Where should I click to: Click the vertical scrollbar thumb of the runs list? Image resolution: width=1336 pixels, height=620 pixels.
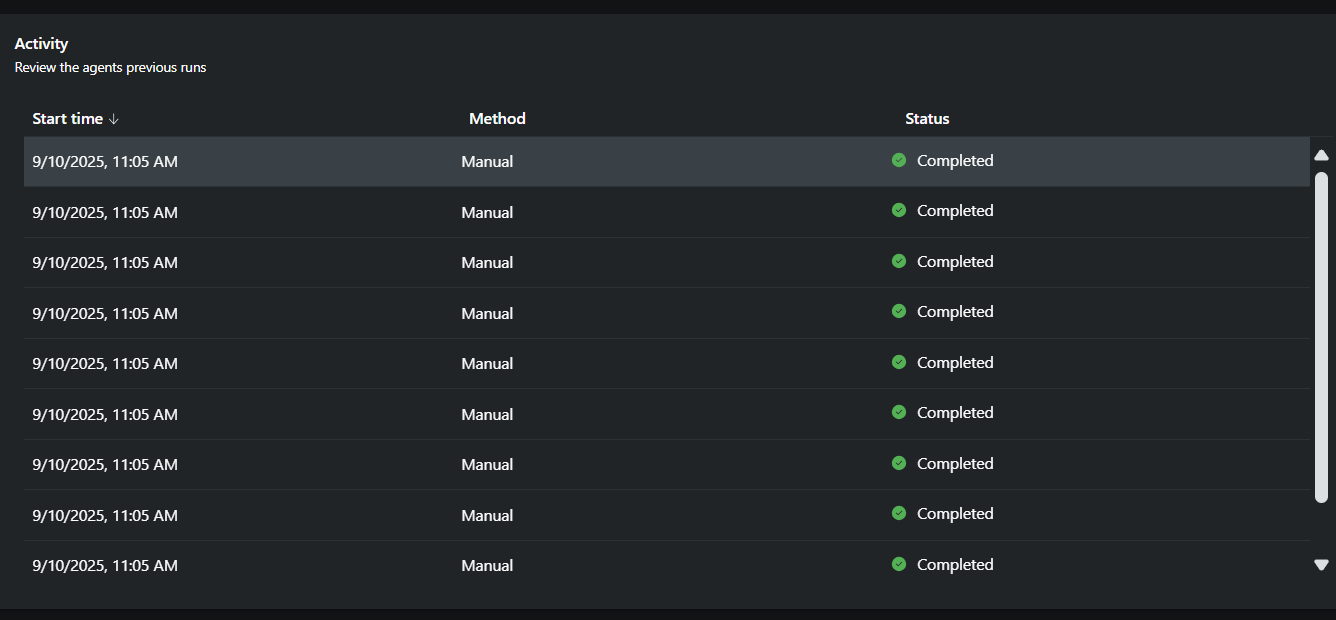point(1321,336)
